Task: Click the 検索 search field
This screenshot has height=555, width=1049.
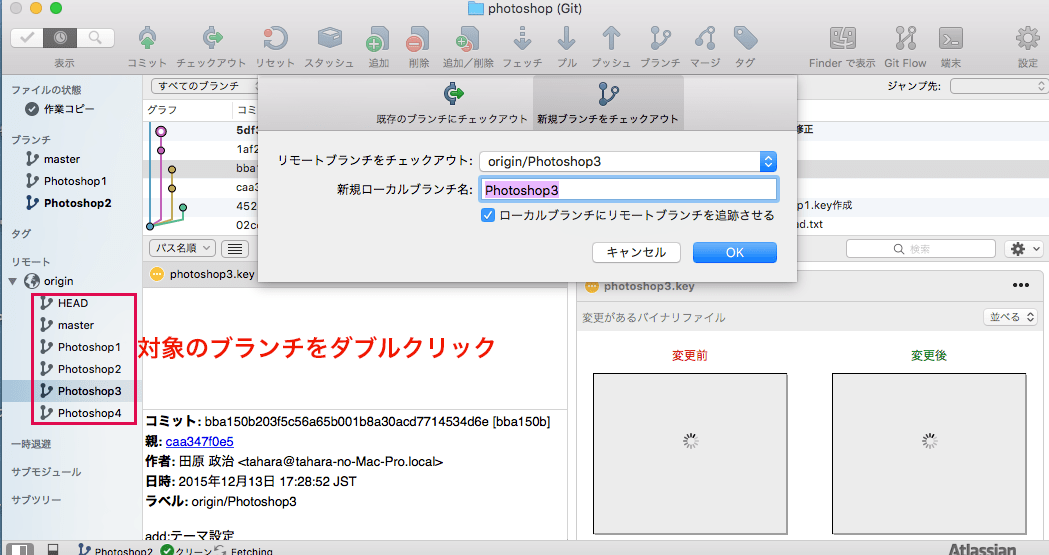Action: pos(921,249)
